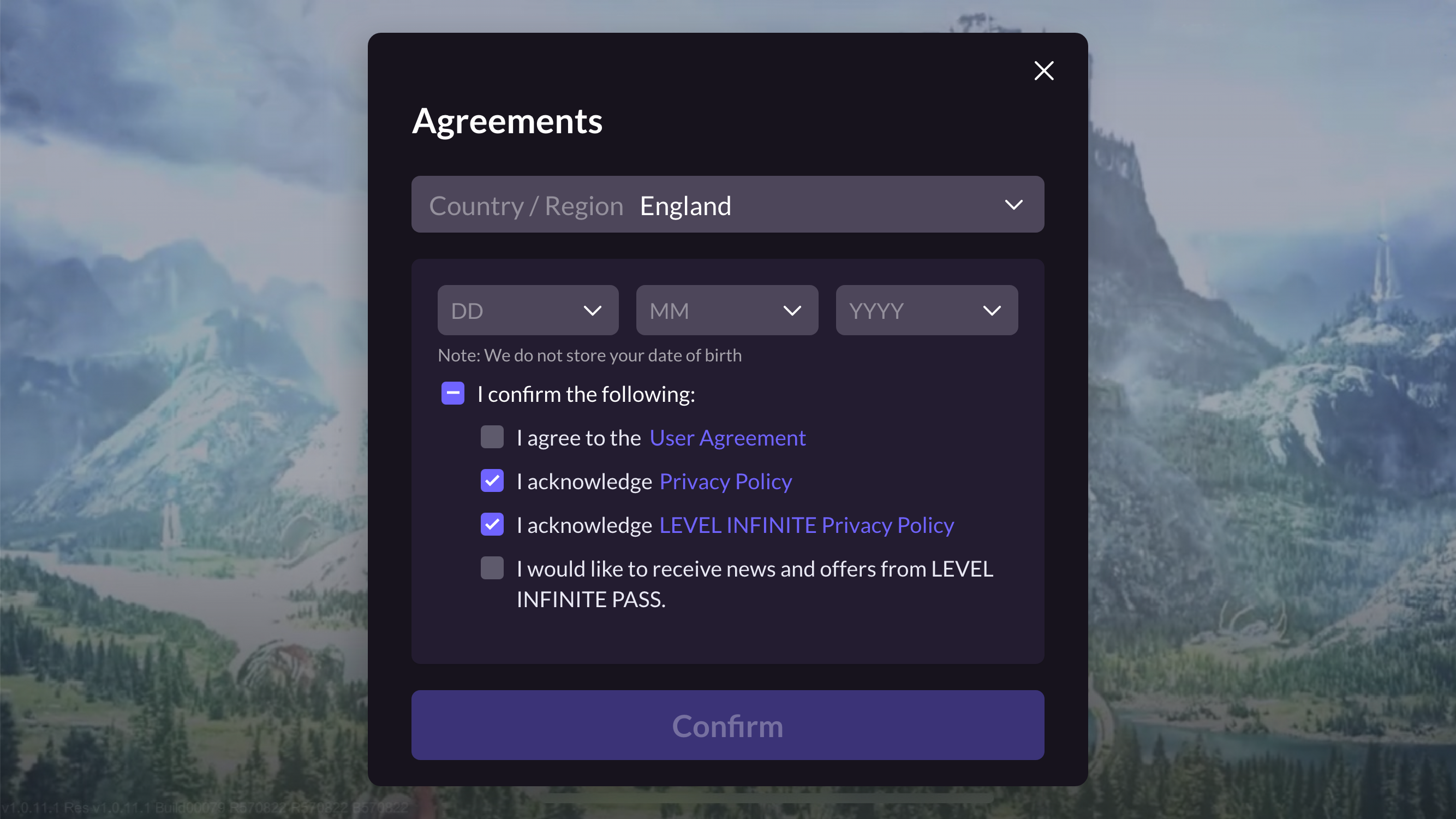Screen dimensions: 1456x819
Task: Open the User Agreement link
Action: coord(728,437)
